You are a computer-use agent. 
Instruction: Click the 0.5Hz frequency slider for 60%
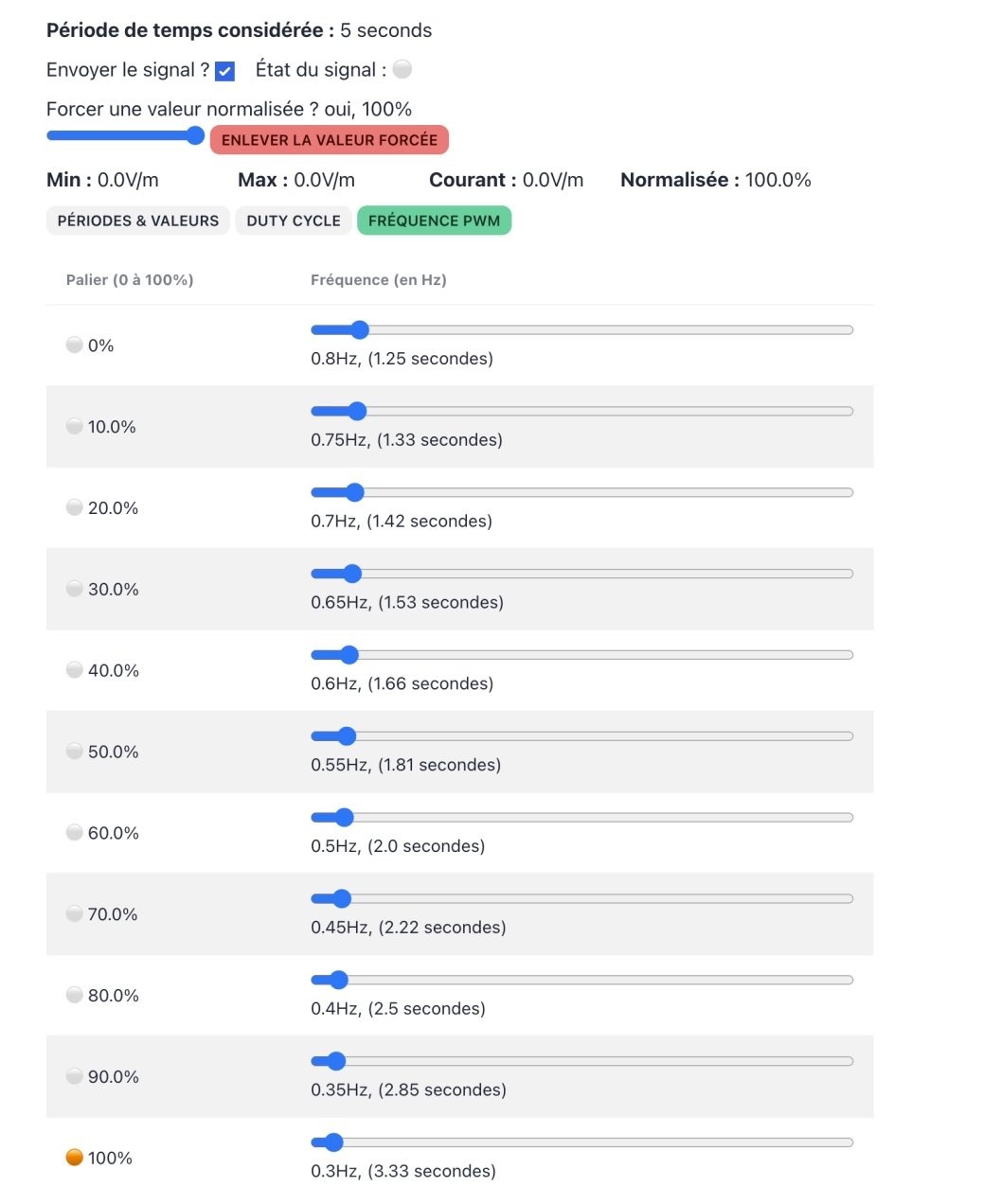click(x=582, y=817)
